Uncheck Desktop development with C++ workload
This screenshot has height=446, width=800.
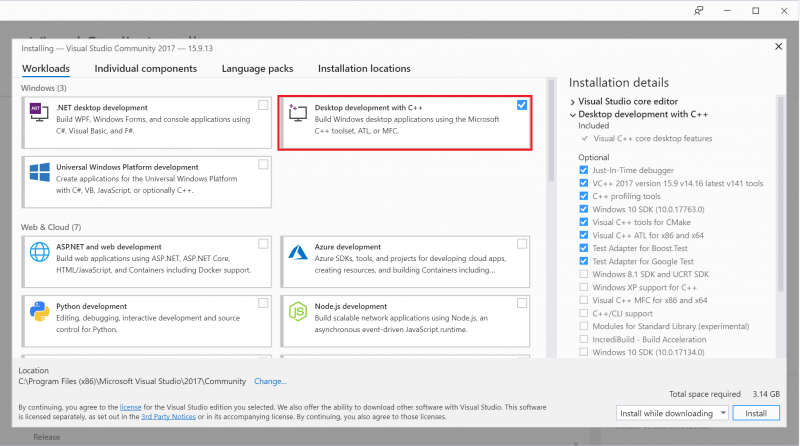click(x=521, y=105)
